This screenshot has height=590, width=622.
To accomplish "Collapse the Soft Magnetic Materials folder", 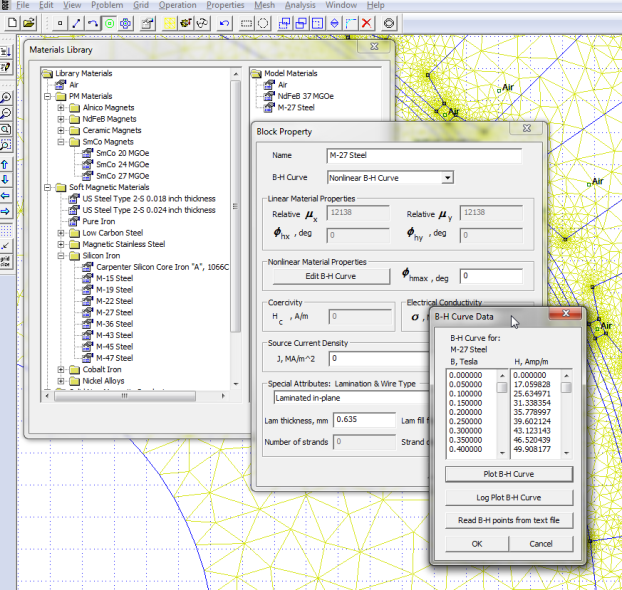I will 48,187.
